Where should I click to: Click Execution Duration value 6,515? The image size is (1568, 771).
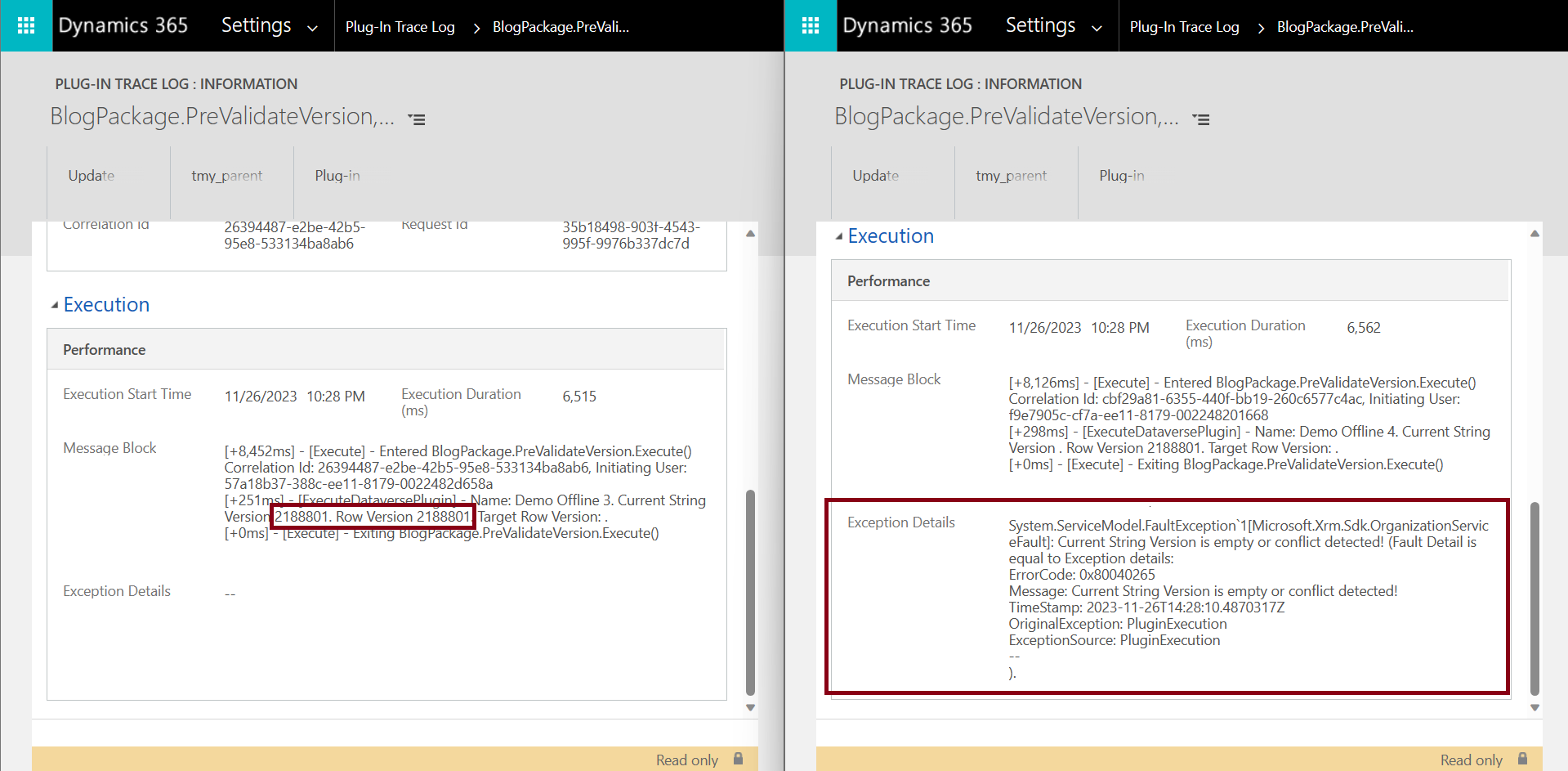pyautogui.click(x=579, y=397)
